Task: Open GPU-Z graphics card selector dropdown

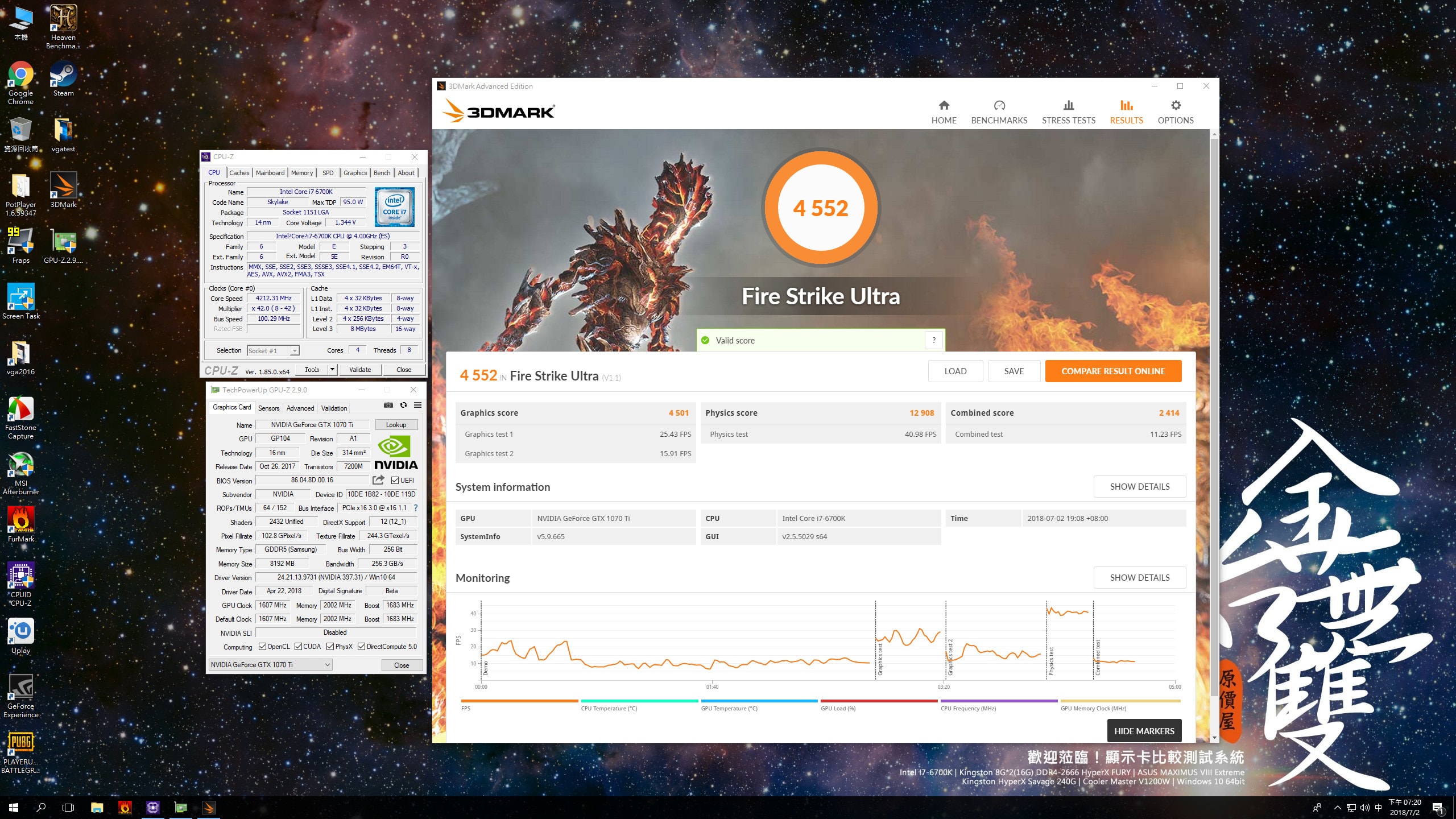Action: pyautogui.click(x=271, y=665)
